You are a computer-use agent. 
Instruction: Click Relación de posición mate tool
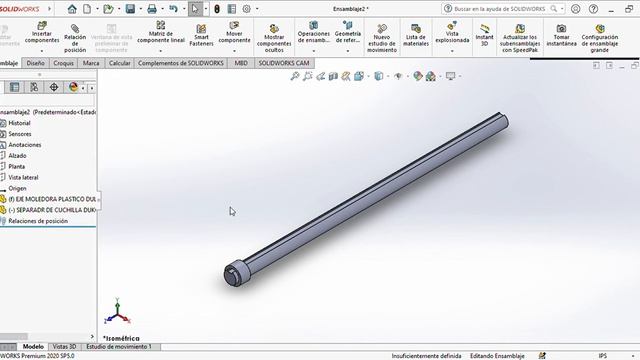[x=75, y=38]
